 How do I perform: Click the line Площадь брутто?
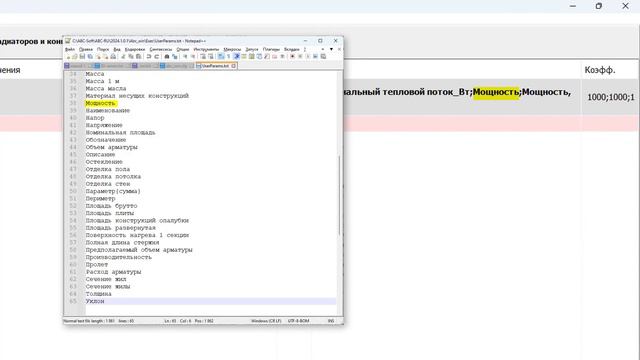tap(111, 206)
